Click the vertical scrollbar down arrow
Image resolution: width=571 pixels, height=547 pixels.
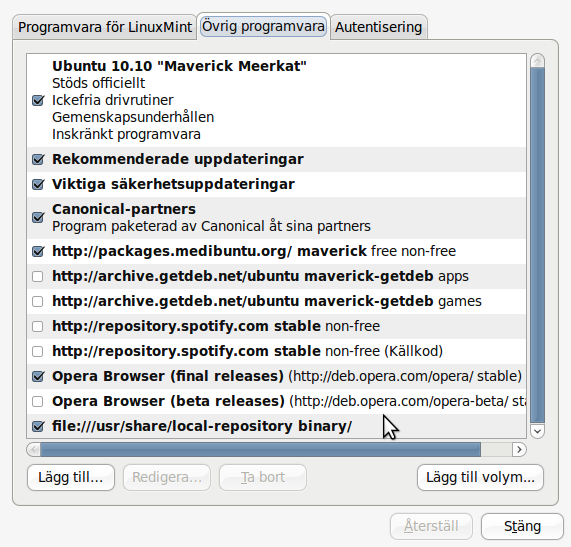(x=537, y=431)
